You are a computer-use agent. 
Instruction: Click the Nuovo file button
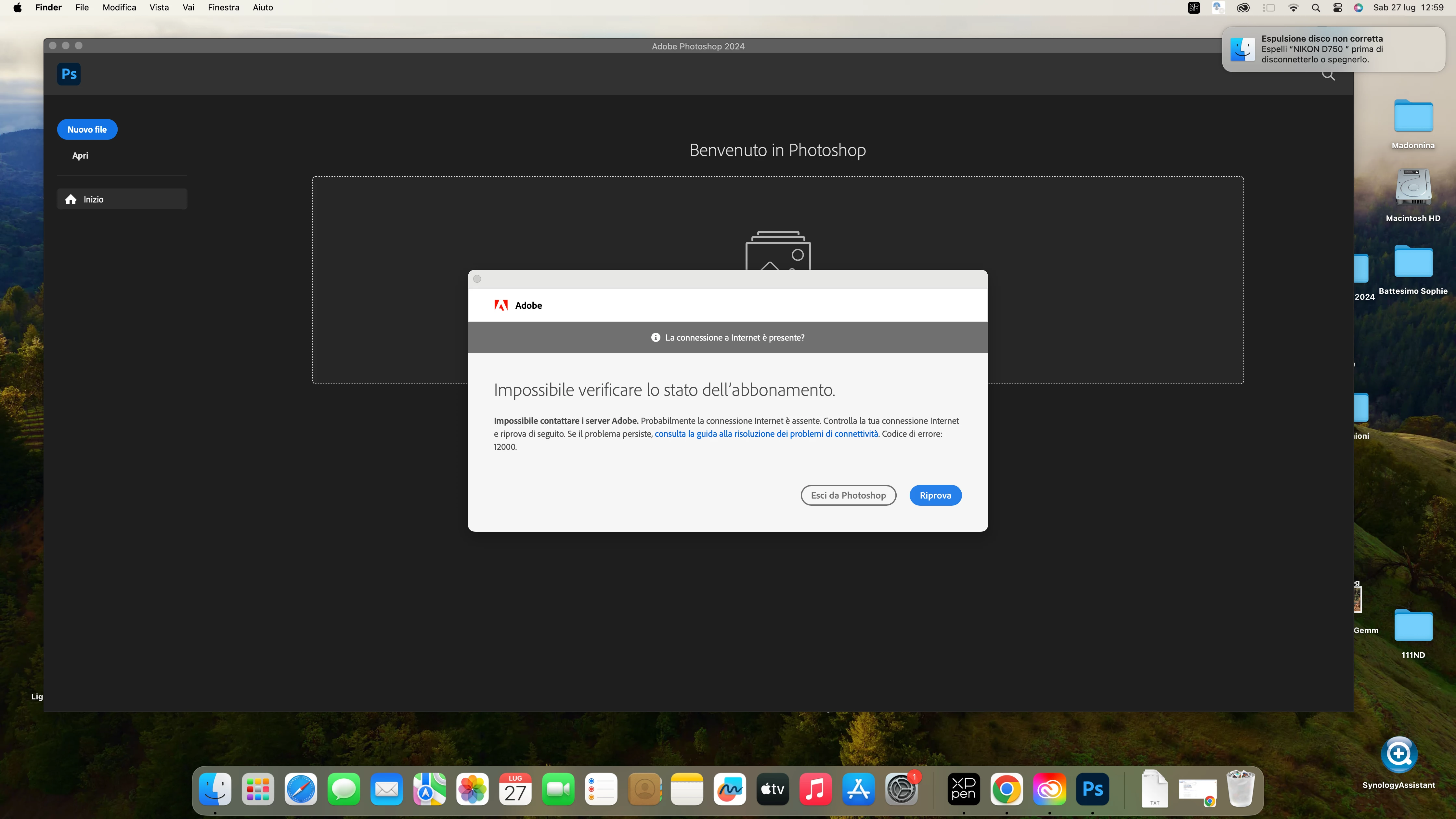coord(87,129)
